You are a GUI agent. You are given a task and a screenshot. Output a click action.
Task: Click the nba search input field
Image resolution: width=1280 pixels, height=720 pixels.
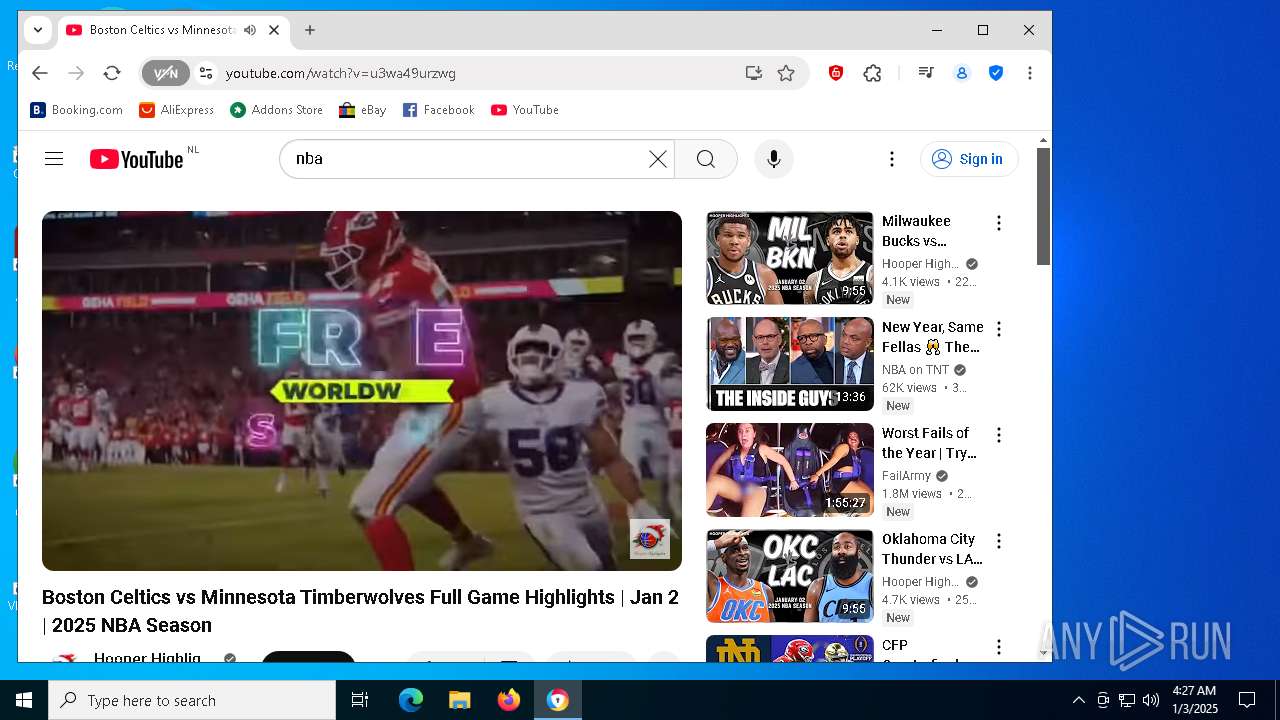click(470, 159)
